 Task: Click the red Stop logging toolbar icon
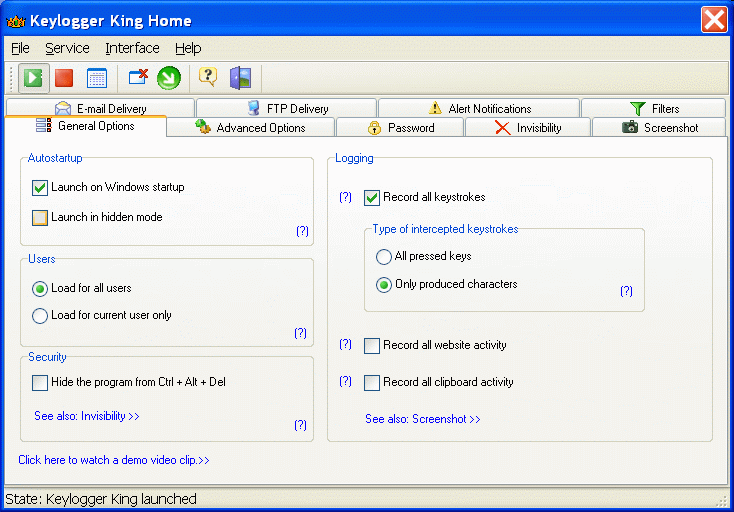pos(64,78)
